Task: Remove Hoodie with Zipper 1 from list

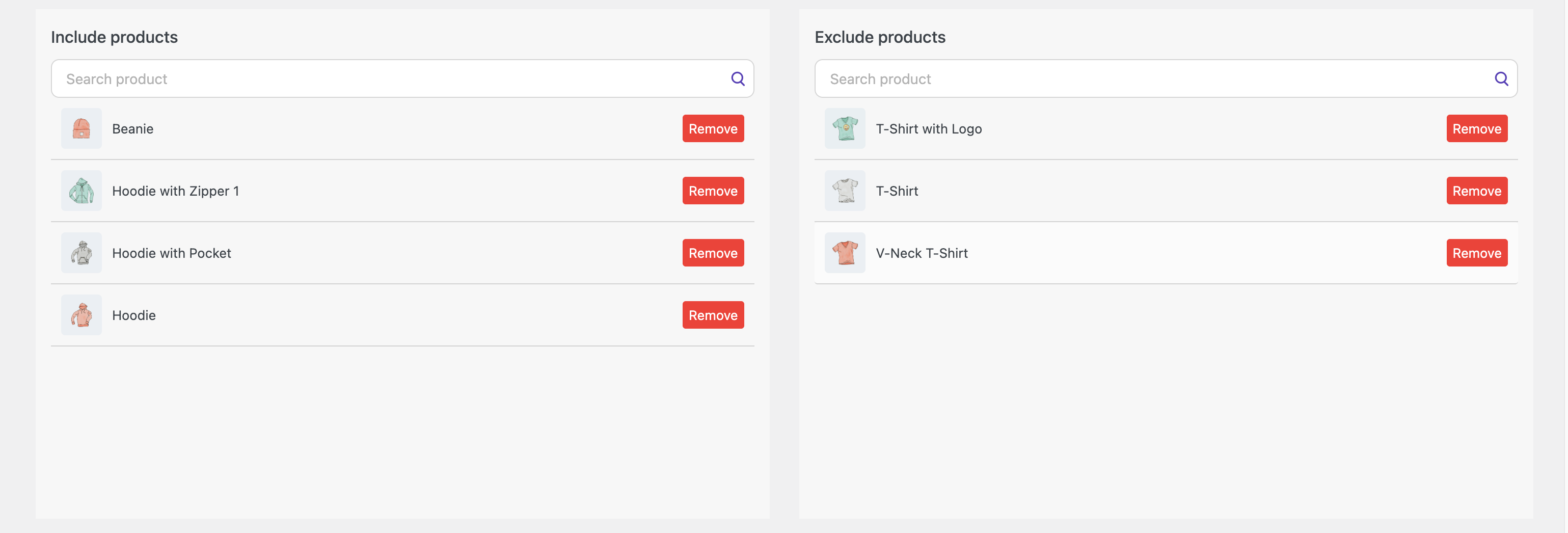Action: click(x=713, y=191)
